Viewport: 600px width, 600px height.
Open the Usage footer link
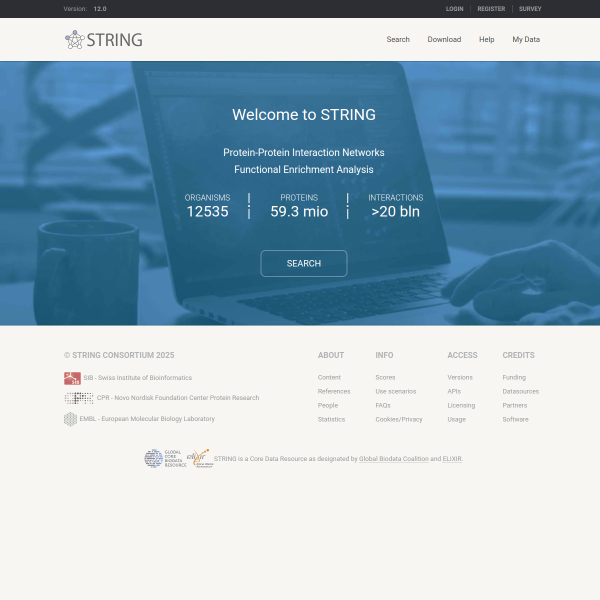457,419
